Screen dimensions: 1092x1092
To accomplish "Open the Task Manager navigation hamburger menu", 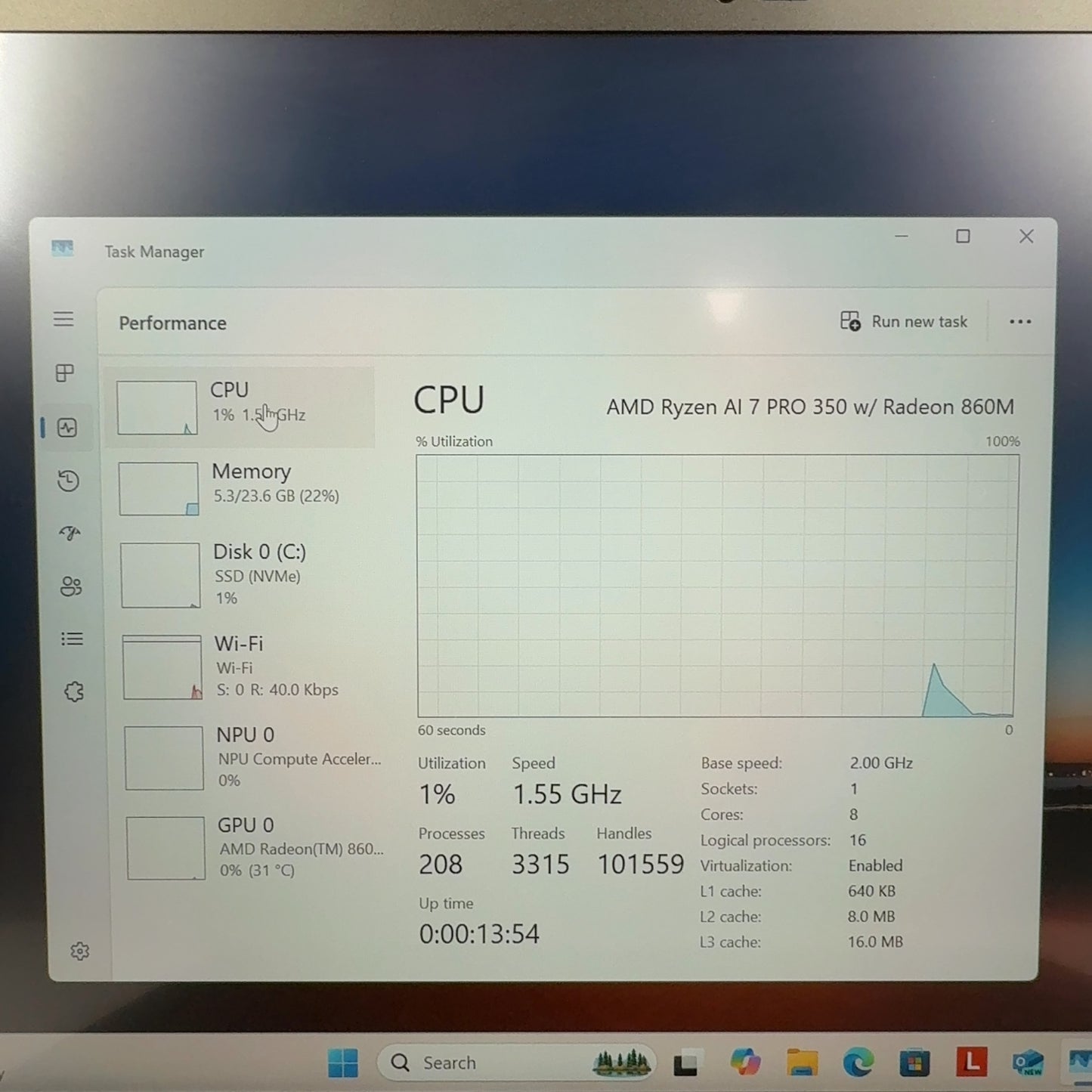I will pyautogui.click(x=63, y=319).
